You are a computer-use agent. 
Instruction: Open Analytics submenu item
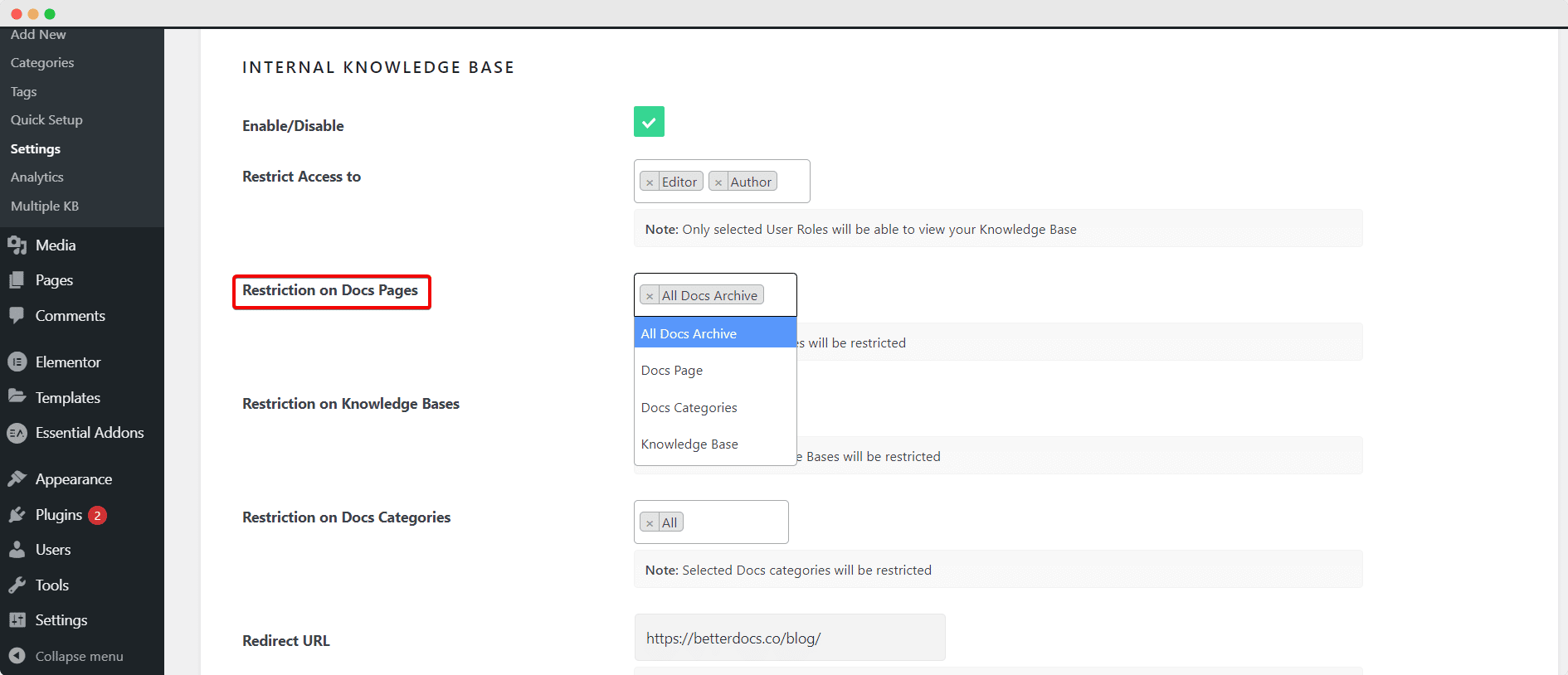point(37,177)
